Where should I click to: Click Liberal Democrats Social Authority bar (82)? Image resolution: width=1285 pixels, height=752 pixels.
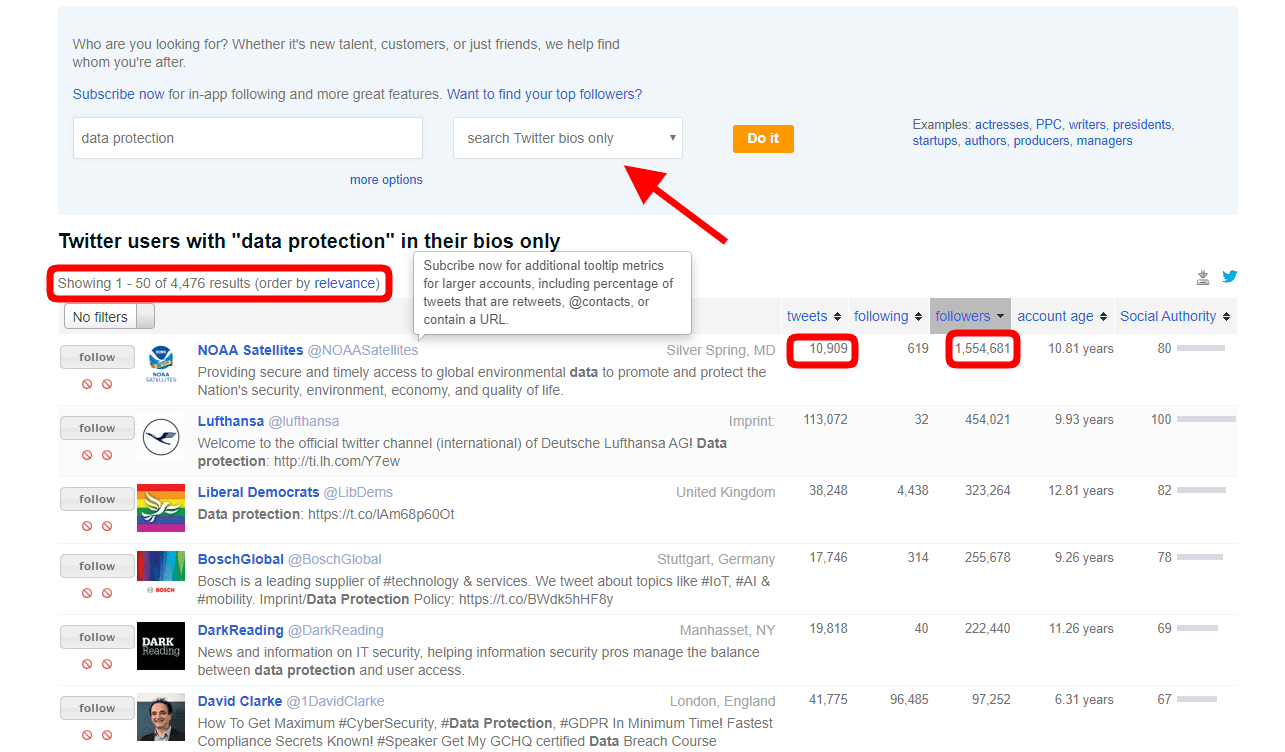(x=1201, y=491)
